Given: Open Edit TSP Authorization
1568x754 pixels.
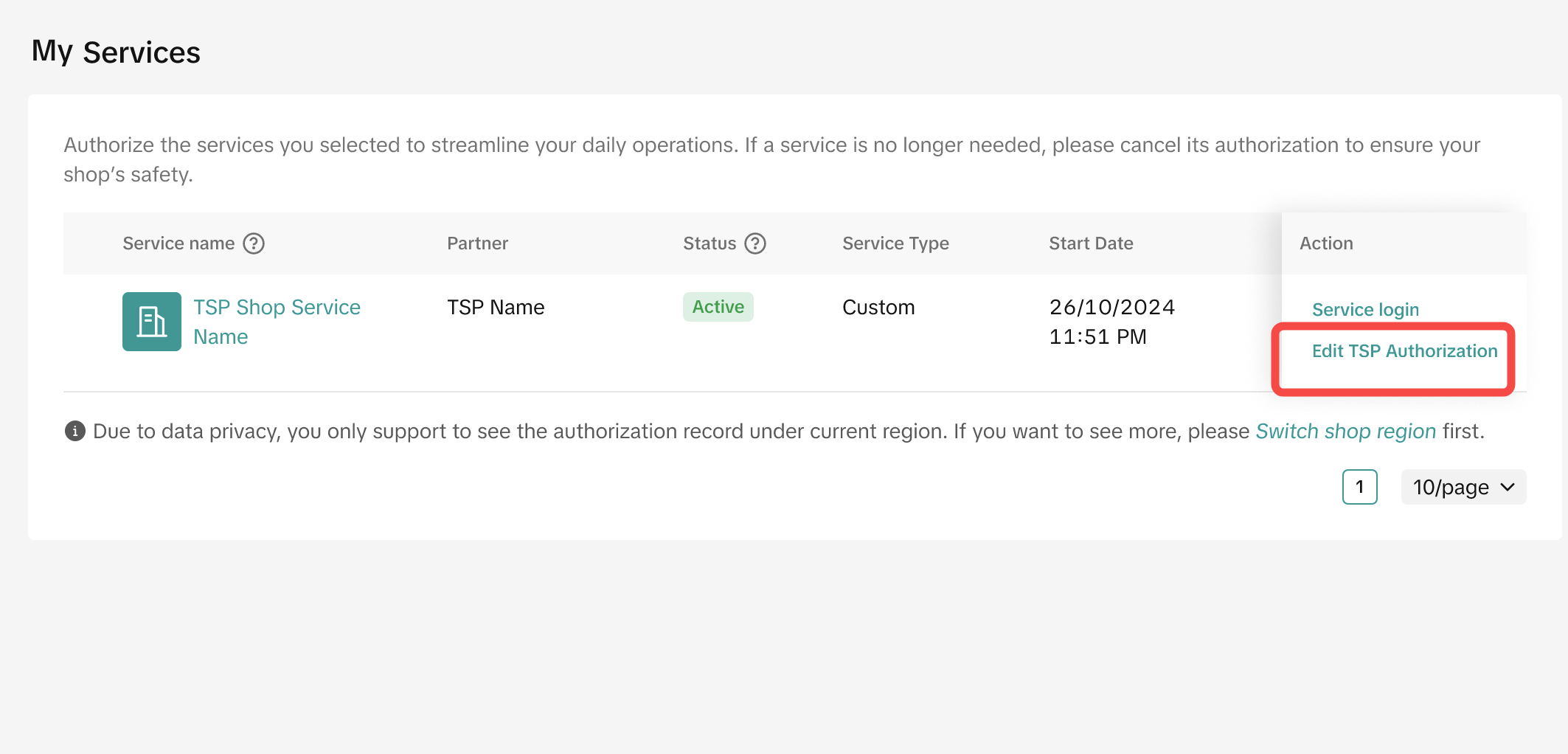Looking at the screenshot, I should tap(1404, 351).
